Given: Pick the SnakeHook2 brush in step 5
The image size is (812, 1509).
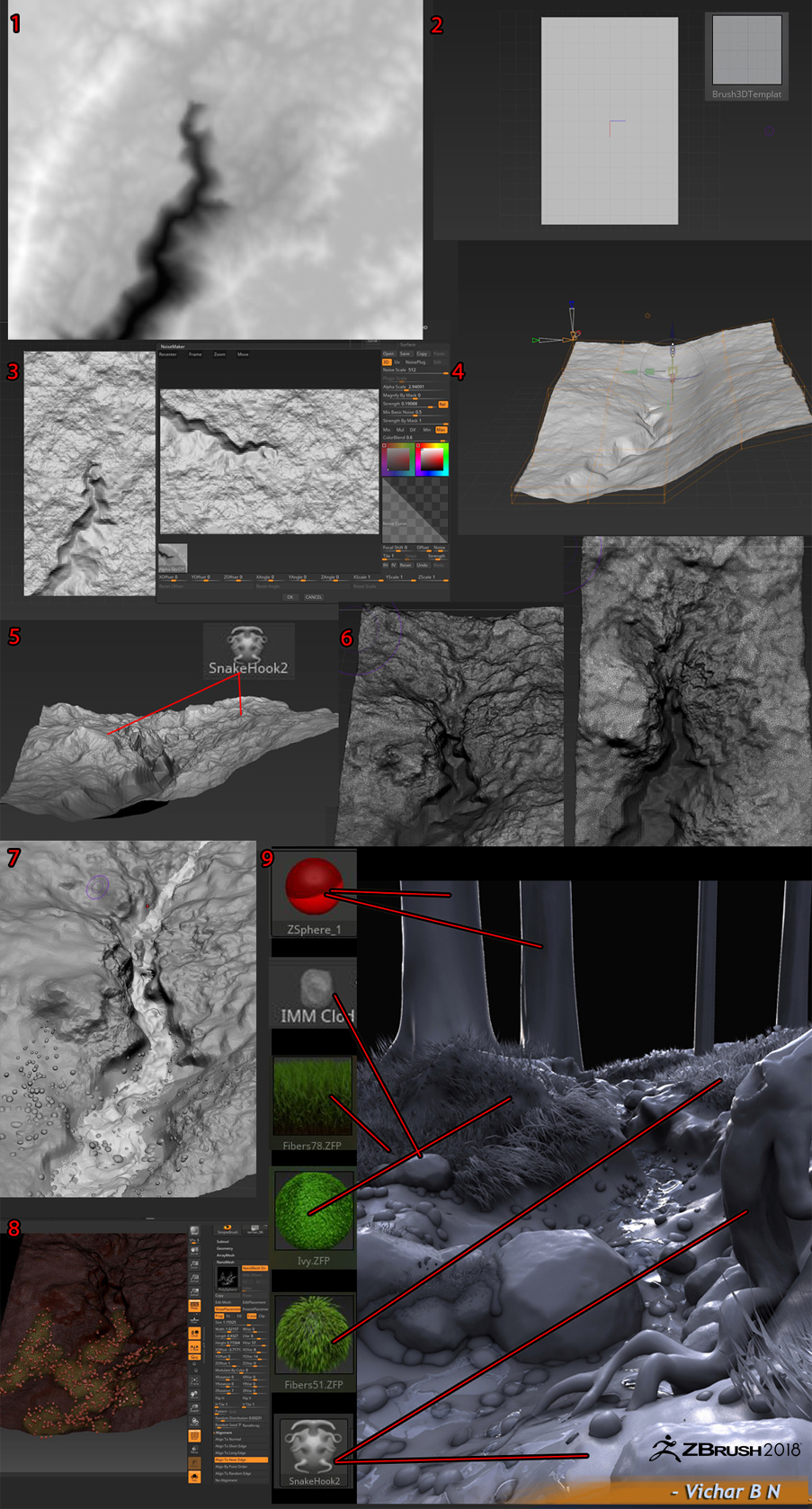Looking at the screenshot, I should point(247,650).
